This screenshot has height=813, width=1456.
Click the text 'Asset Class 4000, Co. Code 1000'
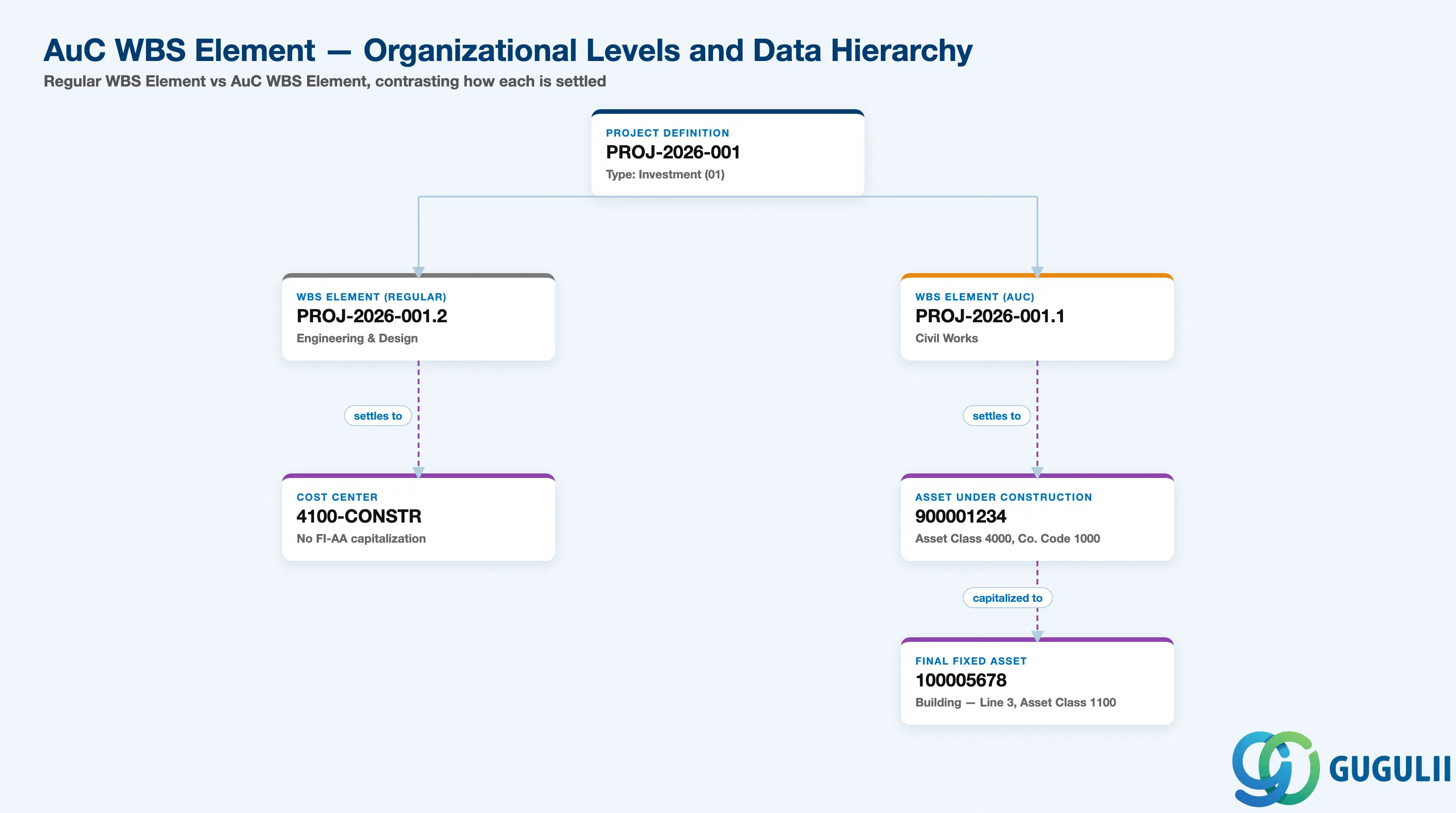[x=1007, y=538]
